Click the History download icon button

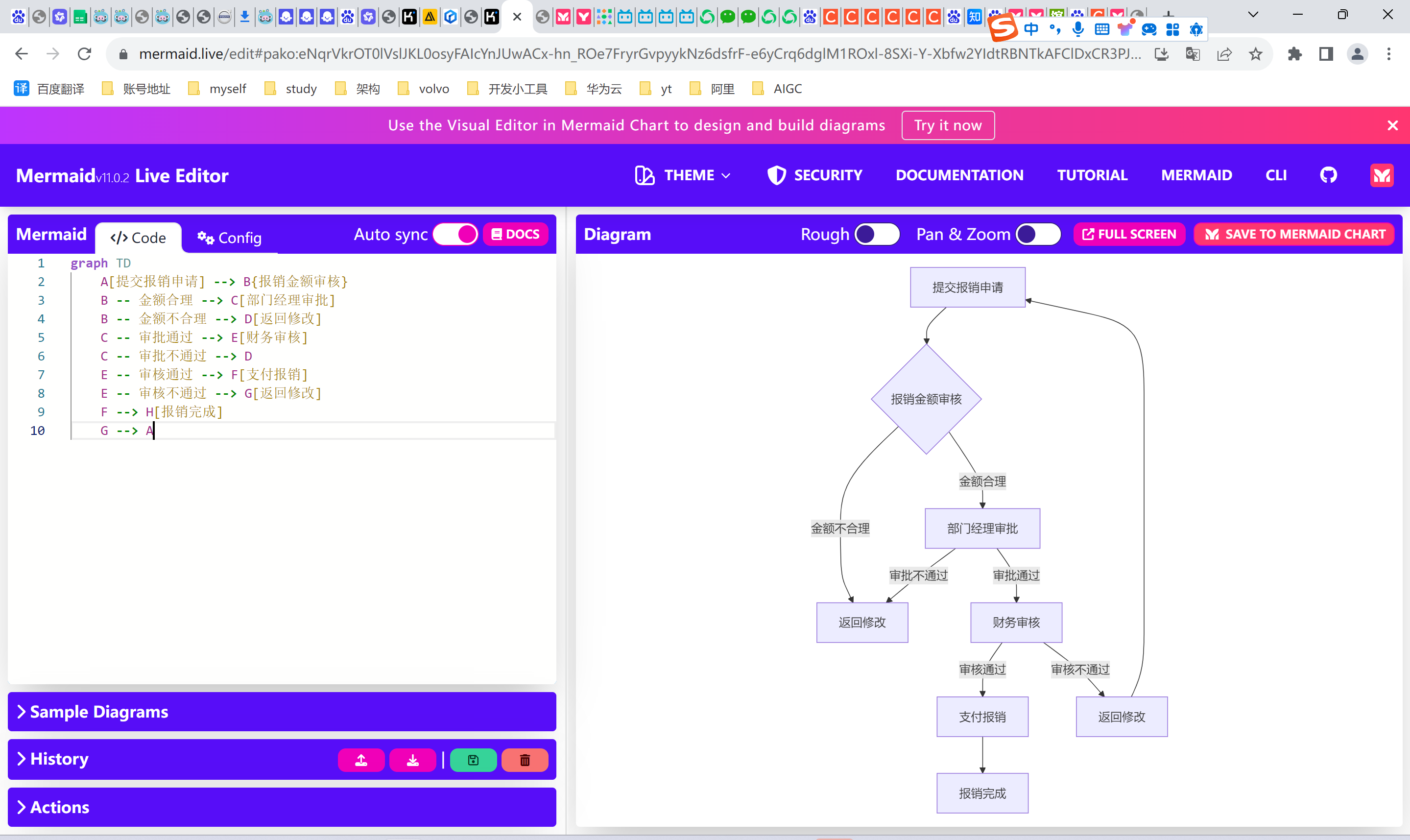(412, 760)
